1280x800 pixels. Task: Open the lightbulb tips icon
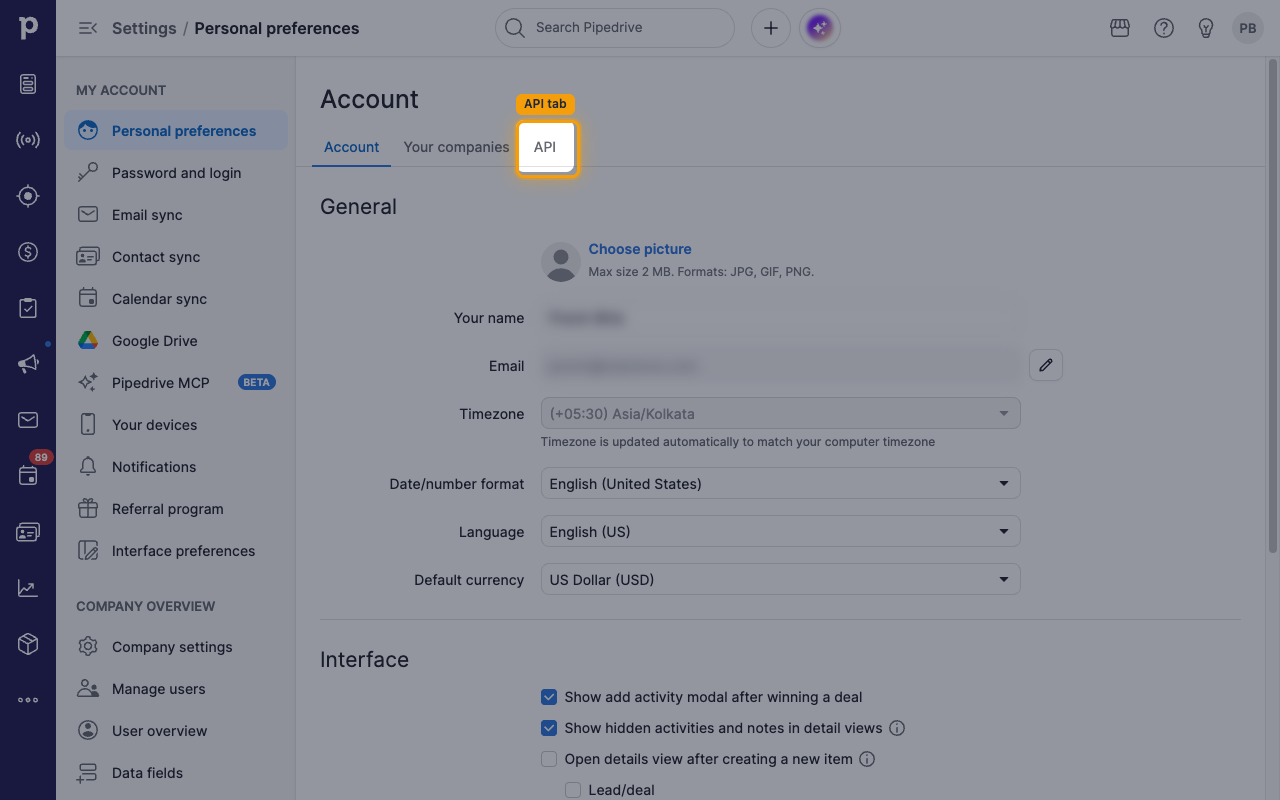coord(1206,28)
